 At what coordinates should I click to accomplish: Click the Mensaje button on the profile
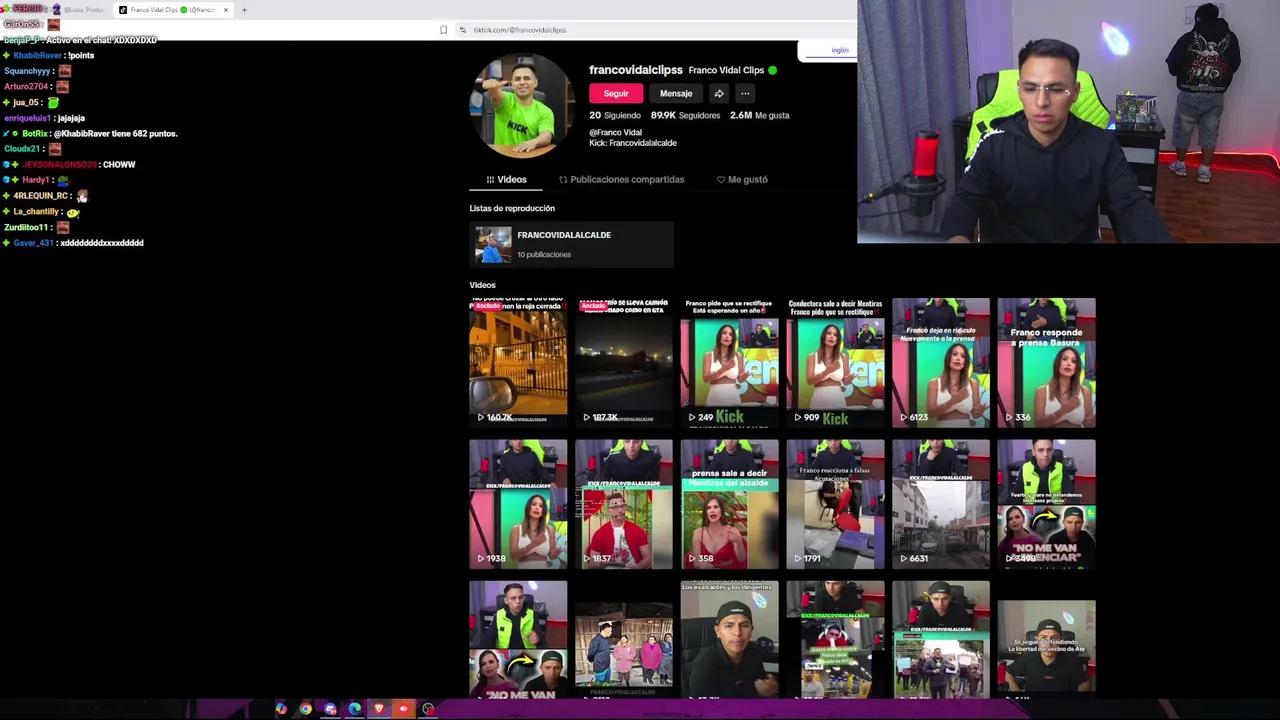pyautogui.click(x=676, y=93)
